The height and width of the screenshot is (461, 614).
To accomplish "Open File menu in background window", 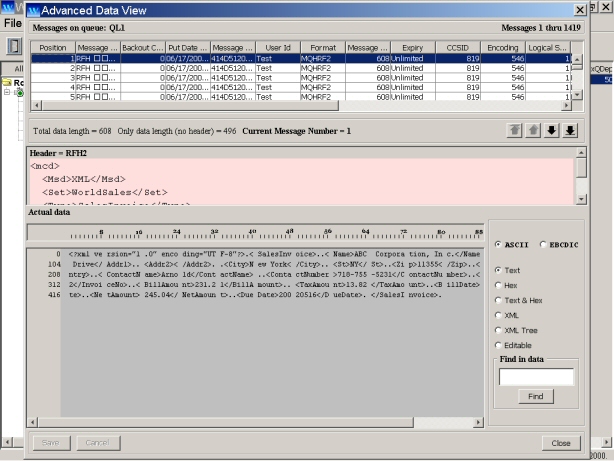I will 13,23.
